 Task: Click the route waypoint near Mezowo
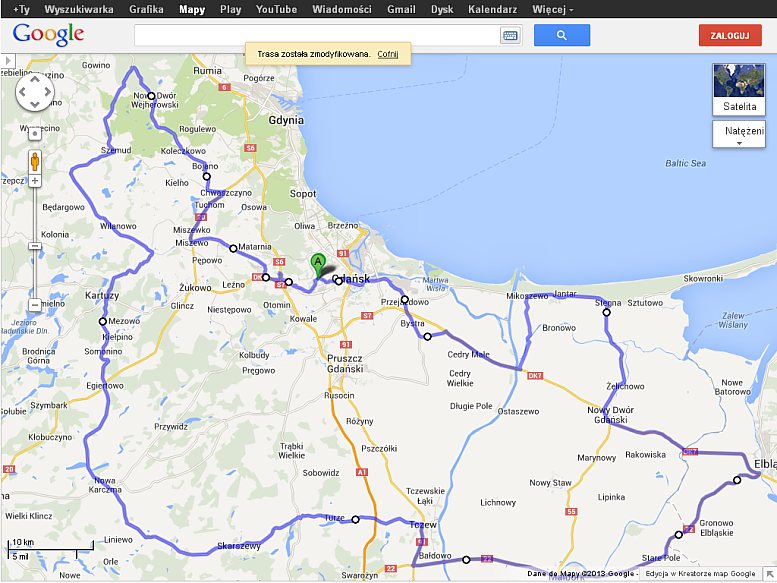103,321
